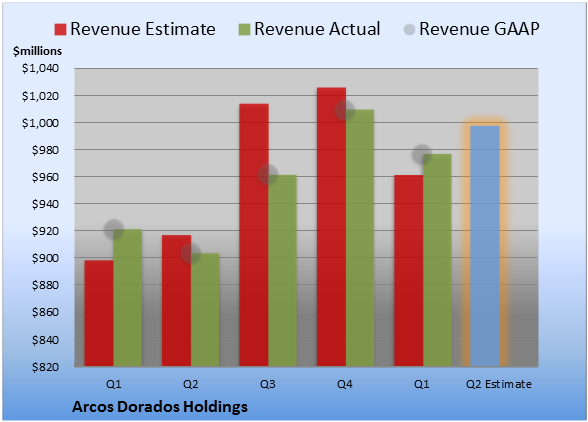Click the 'Q4' category label
This screenshot has height=422, width=588.
point(345,384)
